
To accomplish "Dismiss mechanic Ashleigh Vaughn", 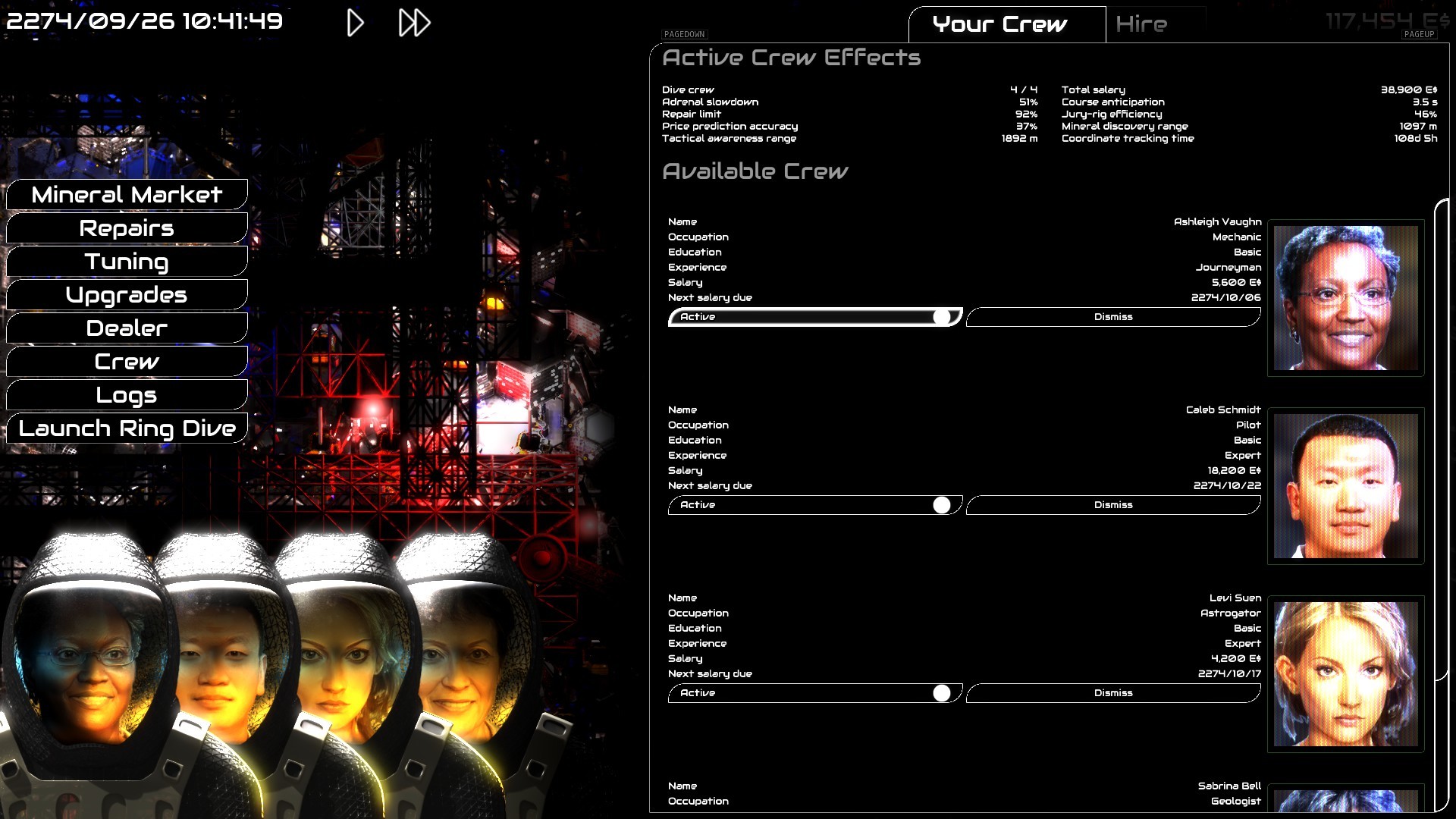I will pyautogui.click(x=1112, y=317).
